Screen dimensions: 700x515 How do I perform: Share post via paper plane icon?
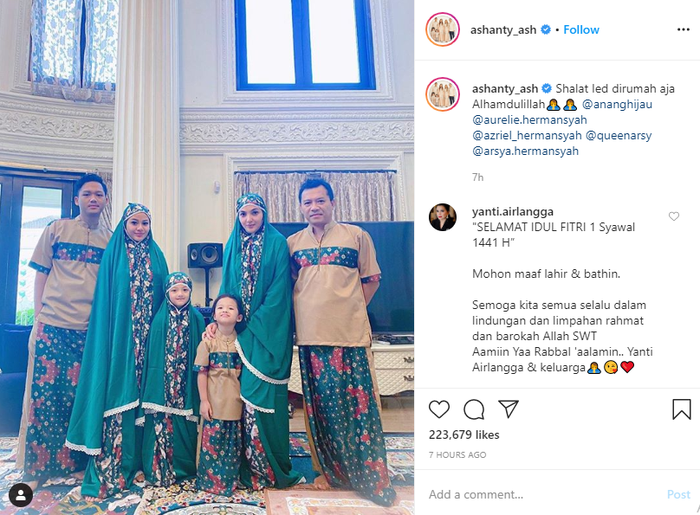(508, 409)
